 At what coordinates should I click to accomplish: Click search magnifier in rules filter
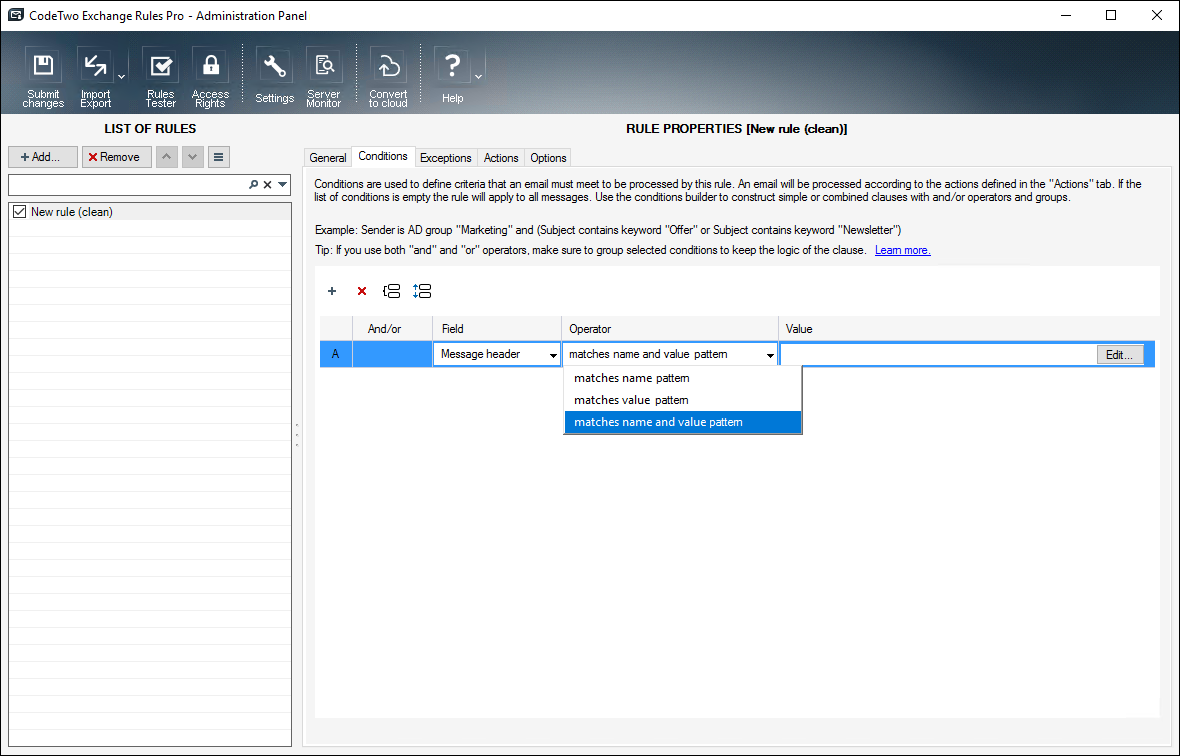pyautogui.click(x=254, y=184)
